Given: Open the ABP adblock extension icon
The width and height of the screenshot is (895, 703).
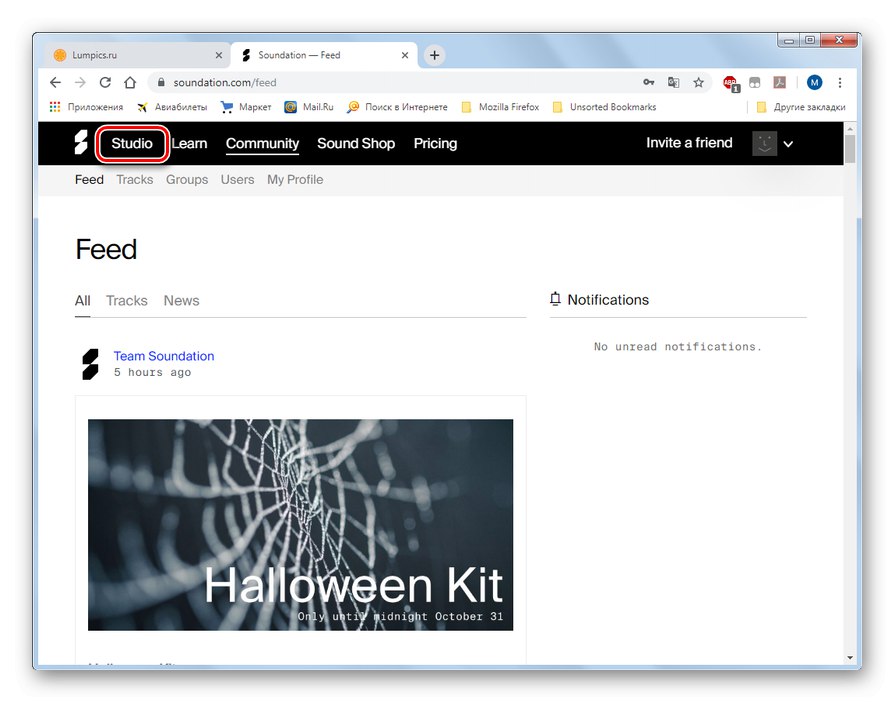Looking at the screenshot, I should click(730, 83).
